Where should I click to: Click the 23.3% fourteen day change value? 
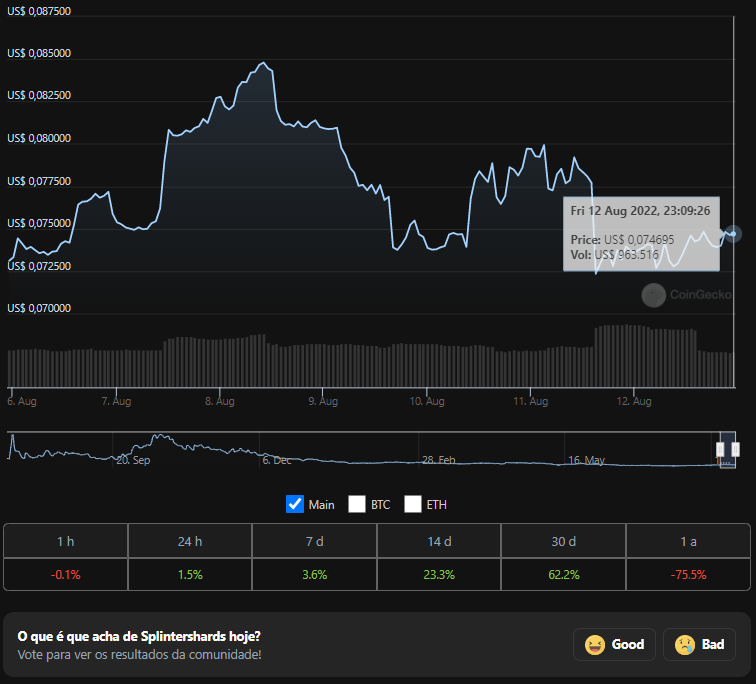point(439,575)
